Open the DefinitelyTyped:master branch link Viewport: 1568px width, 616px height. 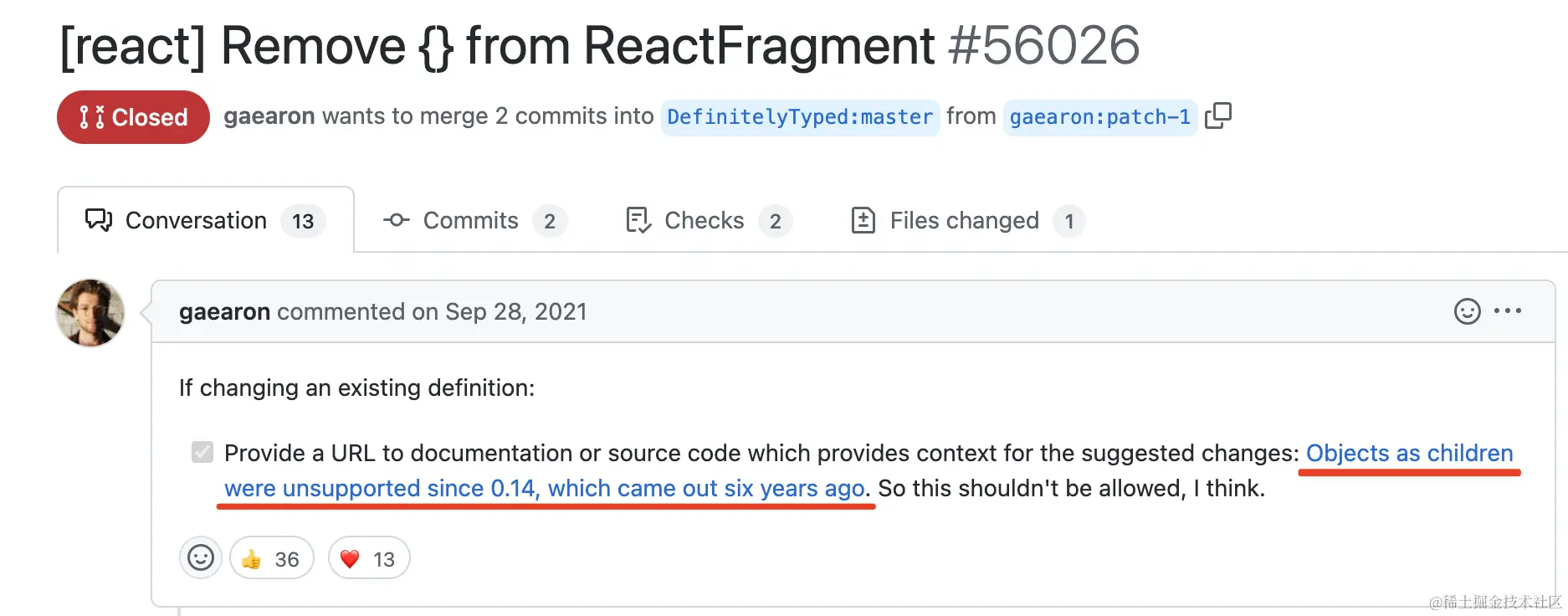coord(800,117)
